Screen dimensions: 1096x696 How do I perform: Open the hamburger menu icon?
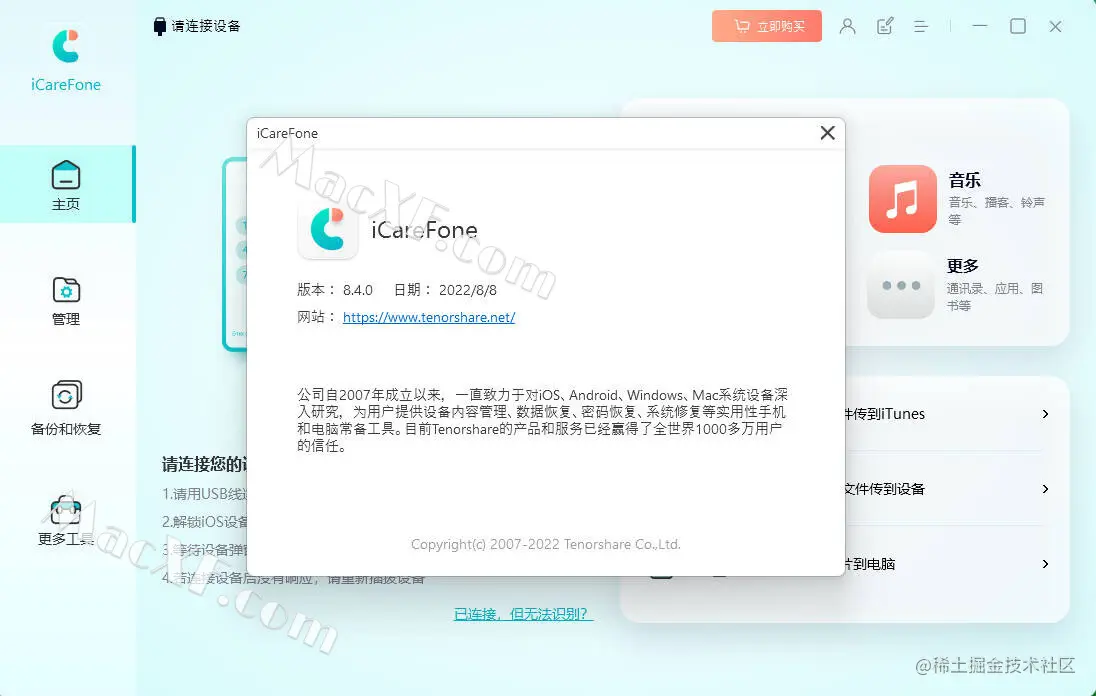click(921, 27)
